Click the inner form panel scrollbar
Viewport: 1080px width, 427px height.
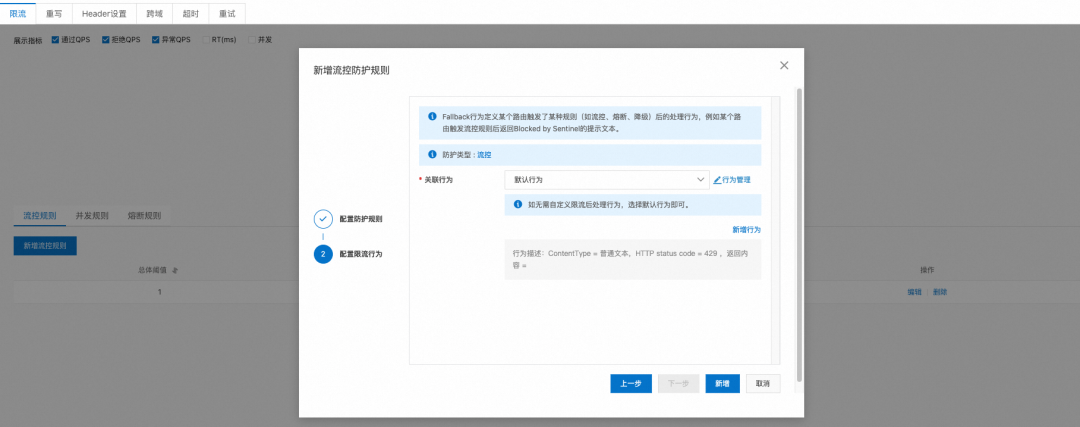coord(776,230)
